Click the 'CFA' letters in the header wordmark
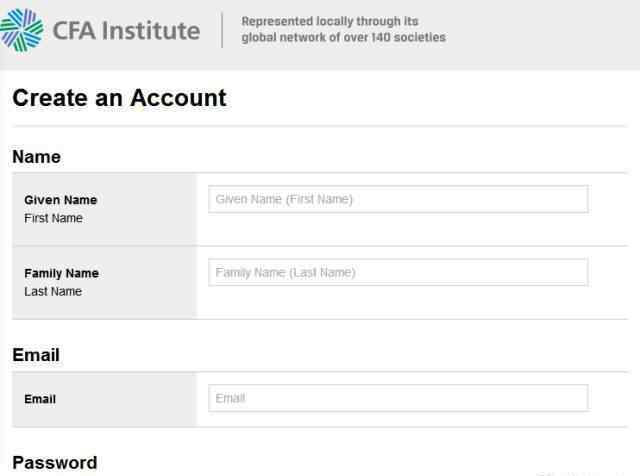Screen dimensions: 640x476 [74, 31]
